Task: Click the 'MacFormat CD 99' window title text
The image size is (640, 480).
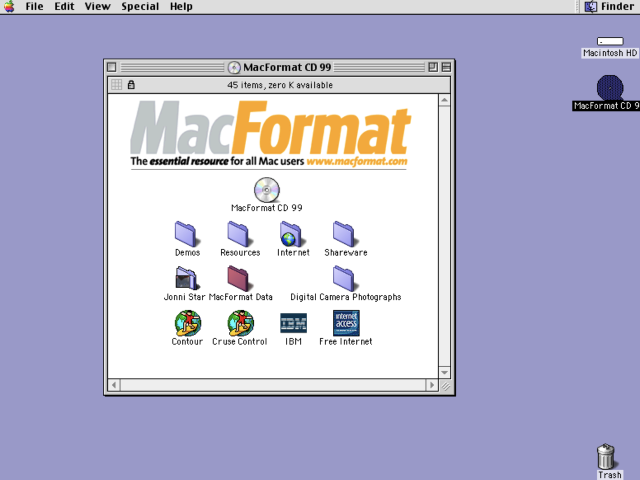Action: [287, 67]
